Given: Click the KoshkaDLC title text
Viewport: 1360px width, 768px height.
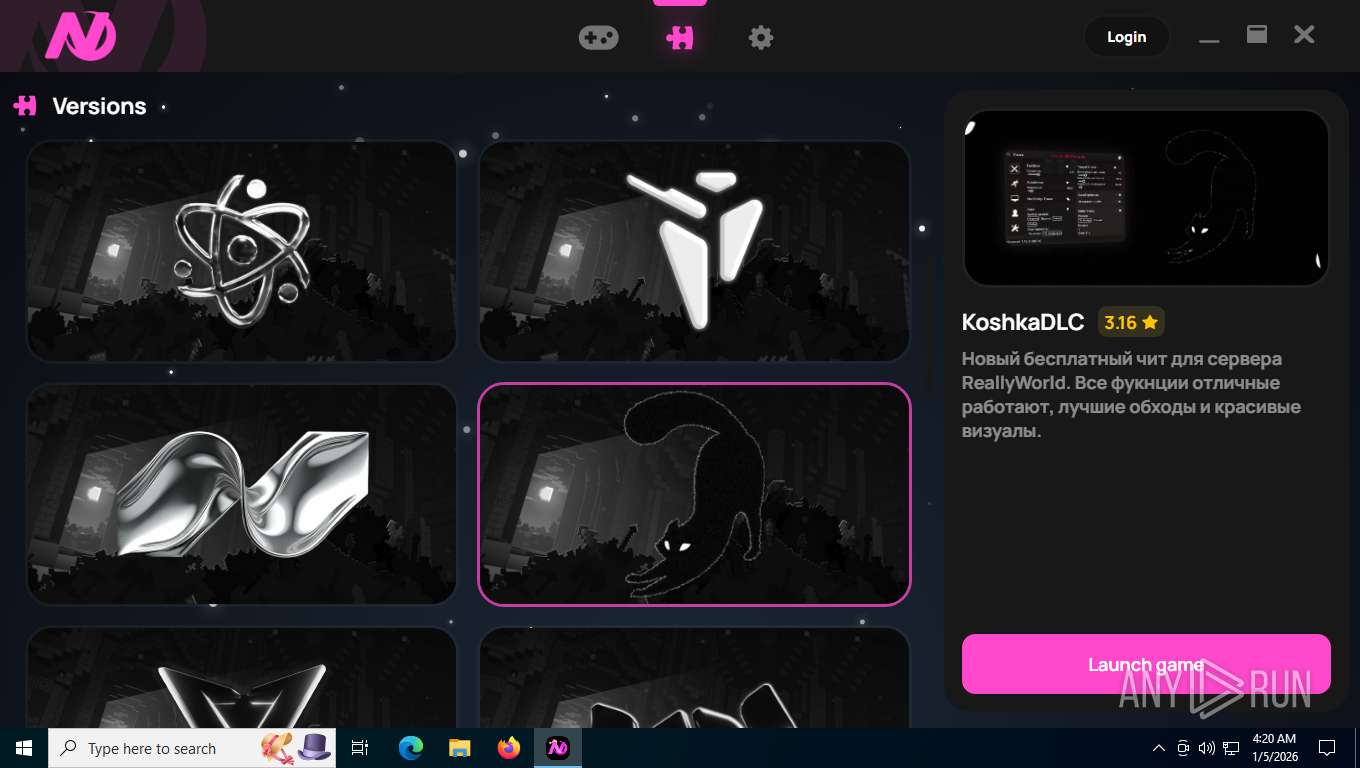Looking at the screenshot, I should (x=1023, y=322).
